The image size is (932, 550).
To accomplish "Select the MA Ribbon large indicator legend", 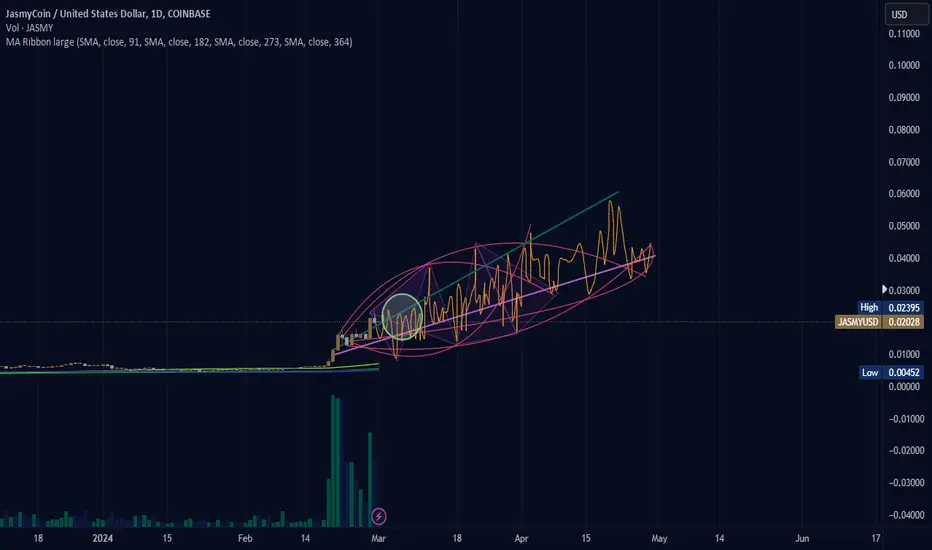I will (179, 42).
